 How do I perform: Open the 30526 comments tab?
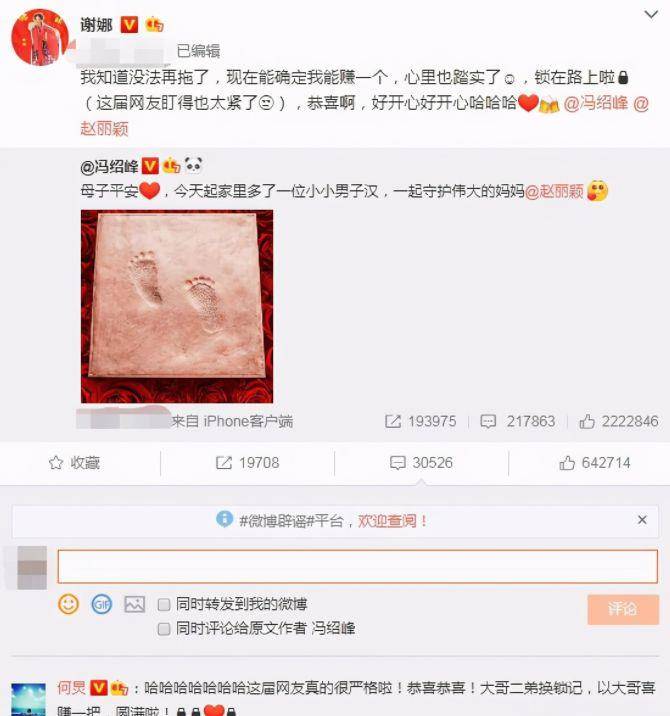pyautogui.click(x=421, y=463)
